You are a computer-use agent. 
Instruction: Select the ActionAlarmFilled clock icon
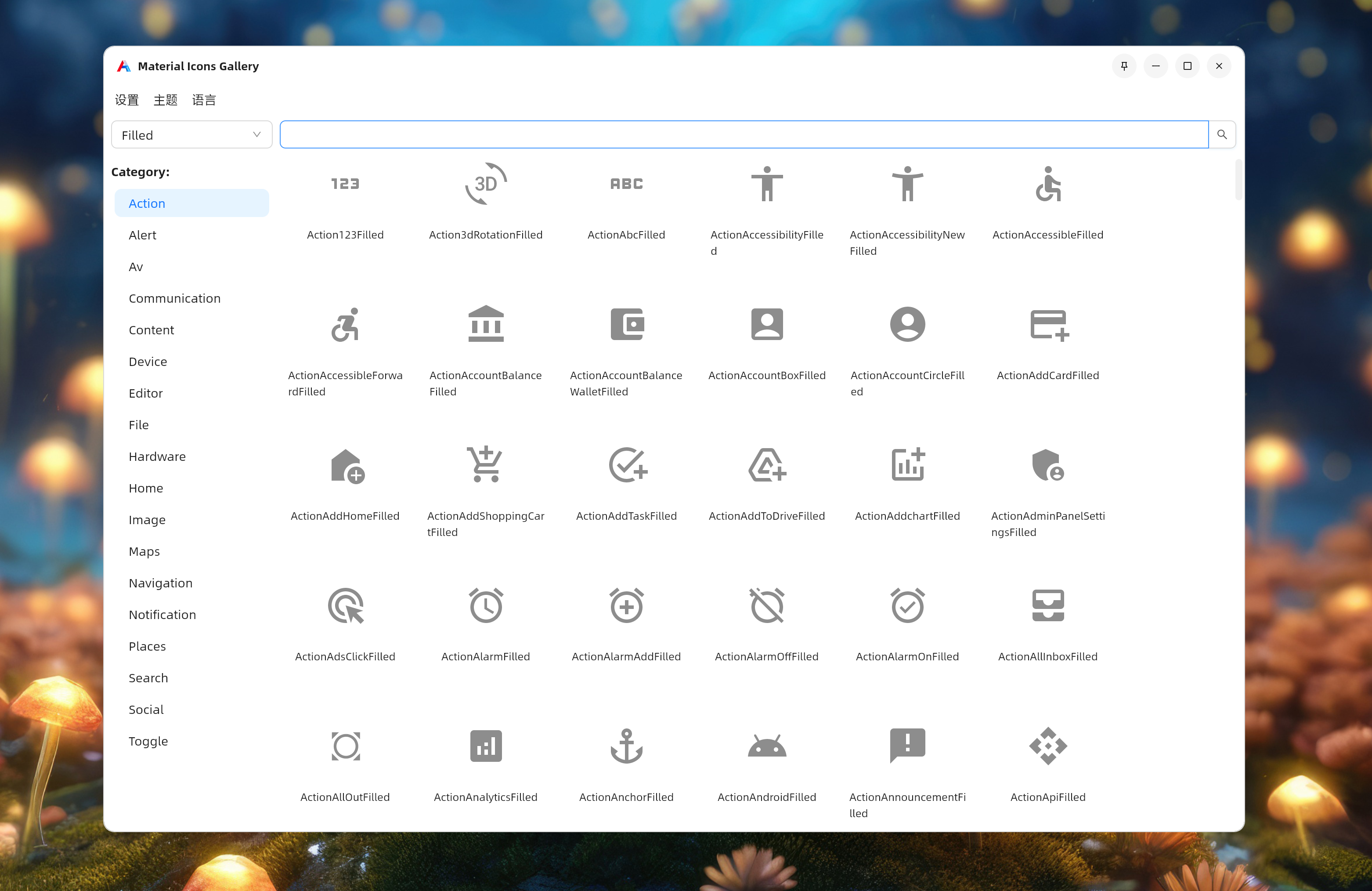[485, 605]
